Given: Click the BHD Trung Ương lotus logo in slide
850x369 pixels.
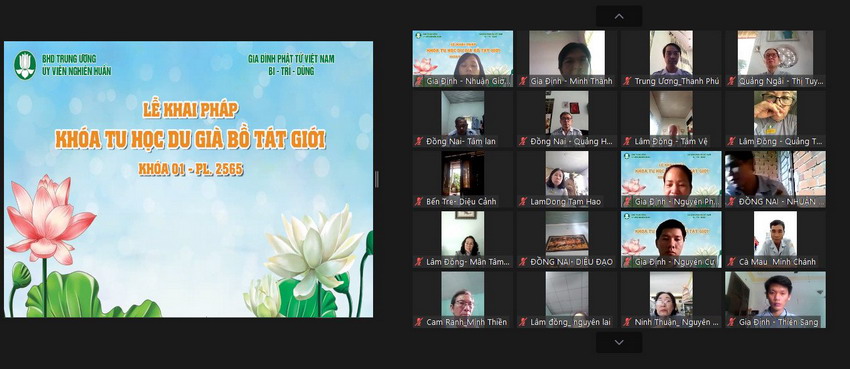Looking at the screenshot, I should tap(25, 64).
